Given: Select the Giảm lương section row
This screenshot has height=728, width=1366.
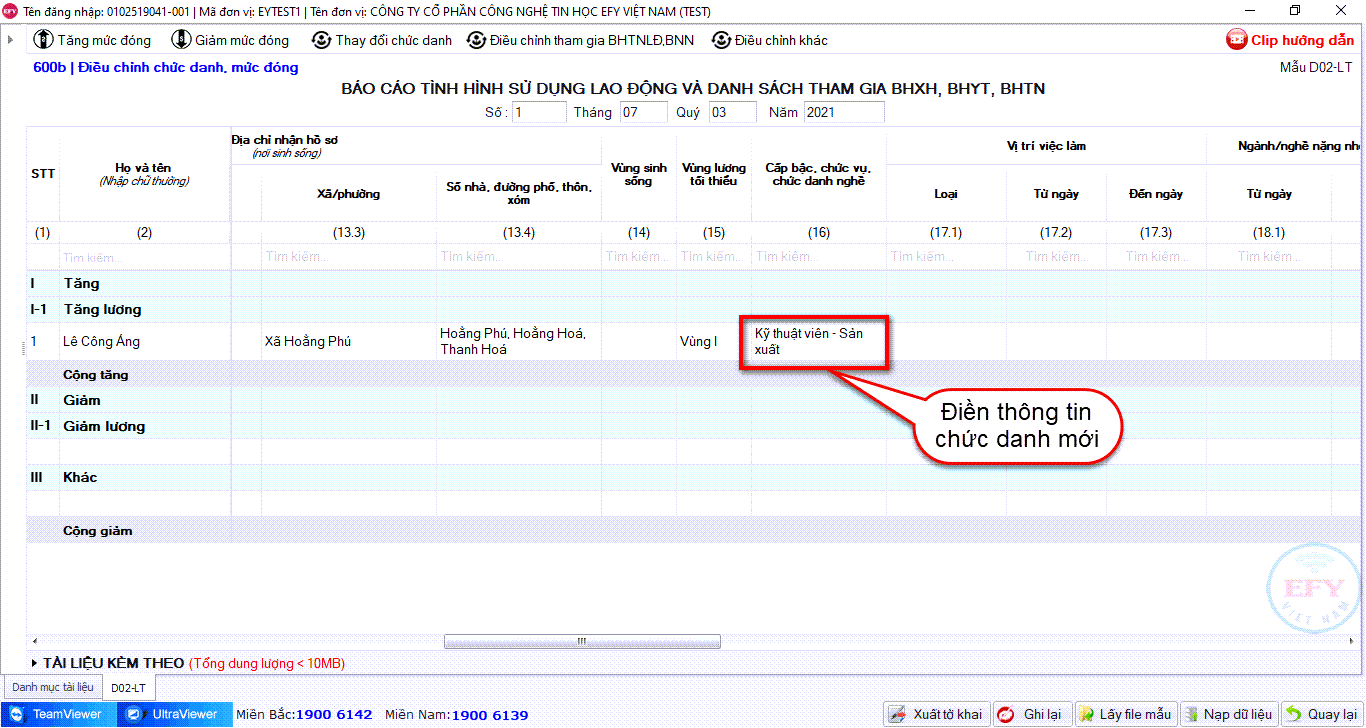Looking at the screenshot, I should pyautogui.click(x=695, y=426).
